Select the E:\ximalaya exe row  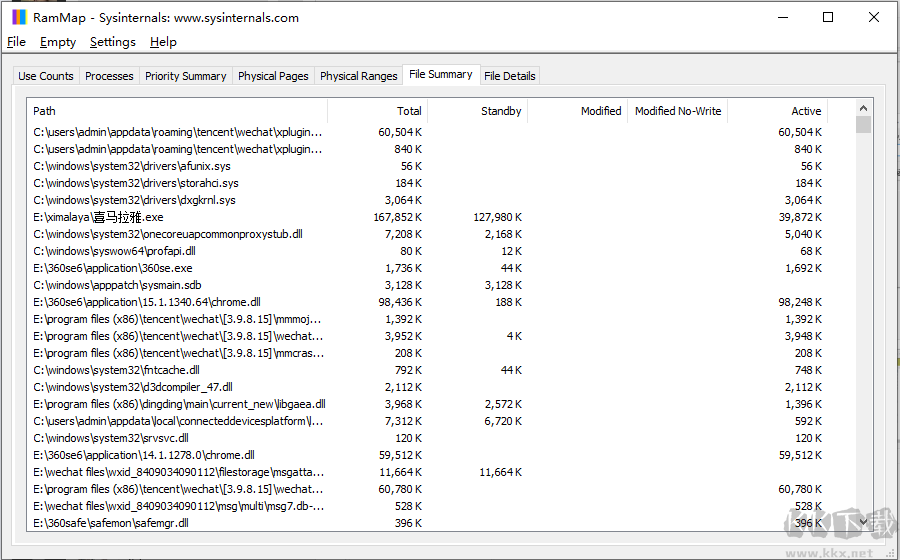pyautogui.click(x=428, y=217)
